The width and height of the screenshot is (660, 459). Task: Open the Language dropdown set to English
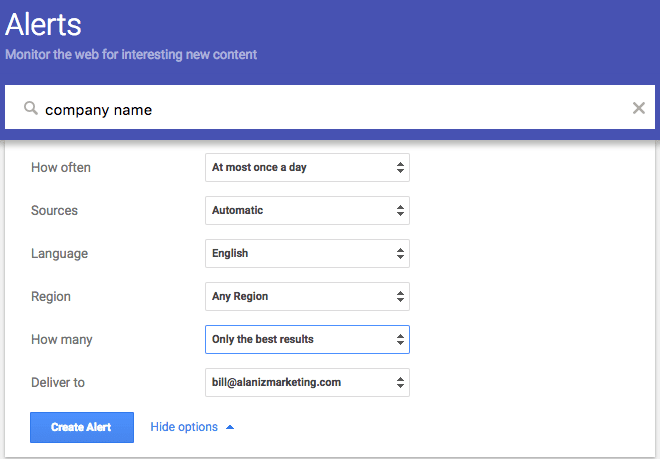click(307, 254)
